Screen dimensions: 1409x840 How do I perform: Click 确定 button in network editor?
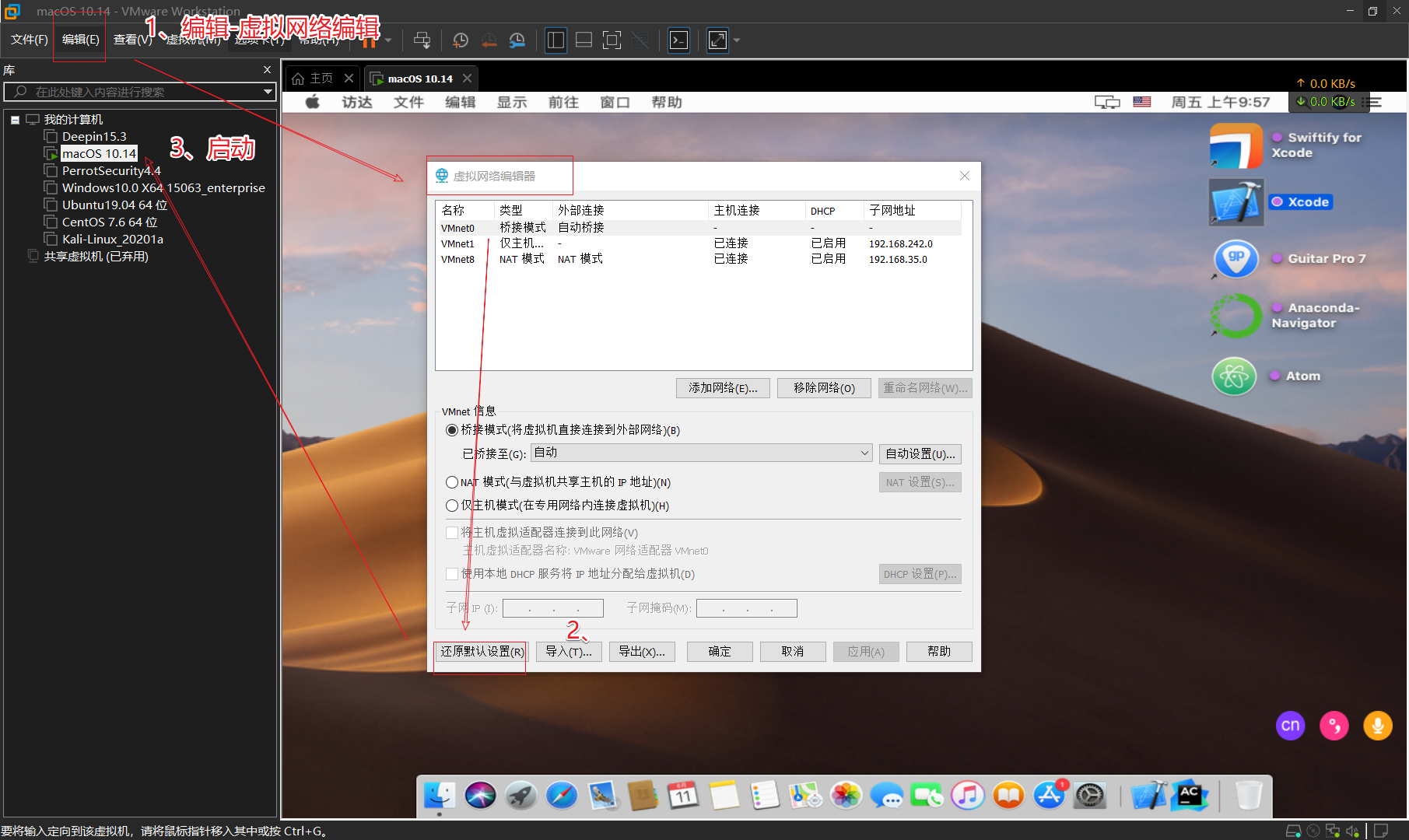coord(720,652)
